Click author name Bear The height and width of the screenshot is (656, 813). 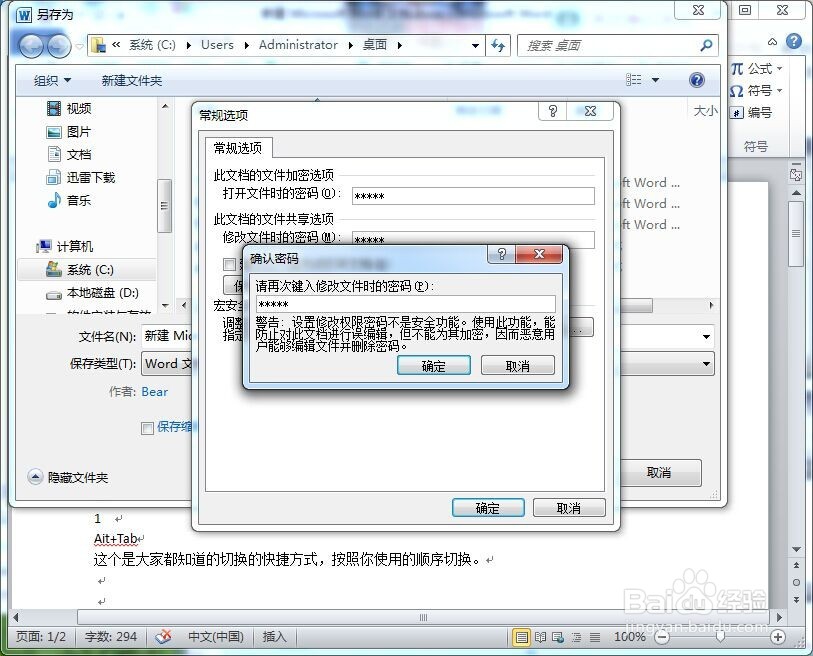pyautogui.click(x=155, y=392)
